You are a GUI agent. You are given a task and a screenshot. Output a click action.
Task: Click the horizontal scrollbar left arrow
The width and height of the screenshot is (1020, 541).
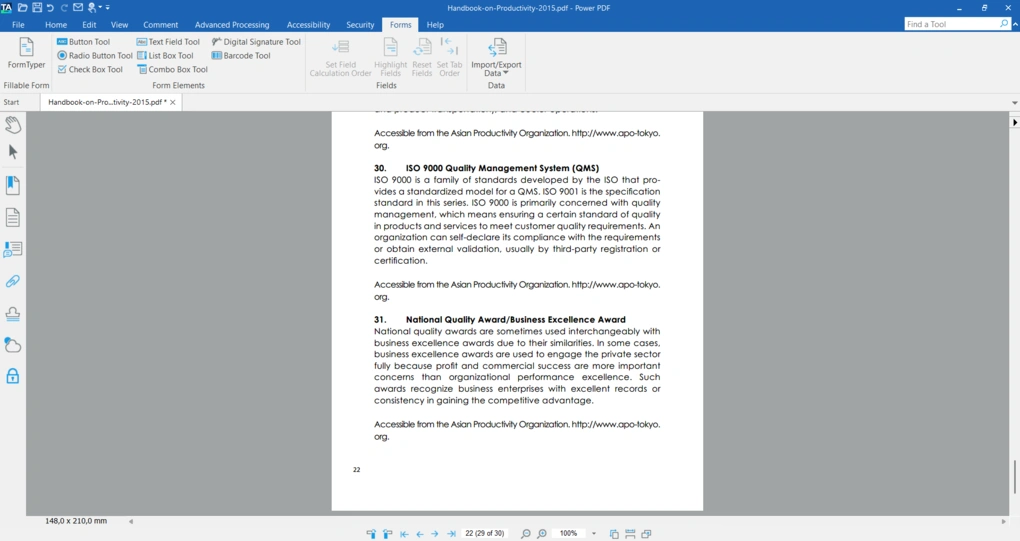[x=131, y=521]
